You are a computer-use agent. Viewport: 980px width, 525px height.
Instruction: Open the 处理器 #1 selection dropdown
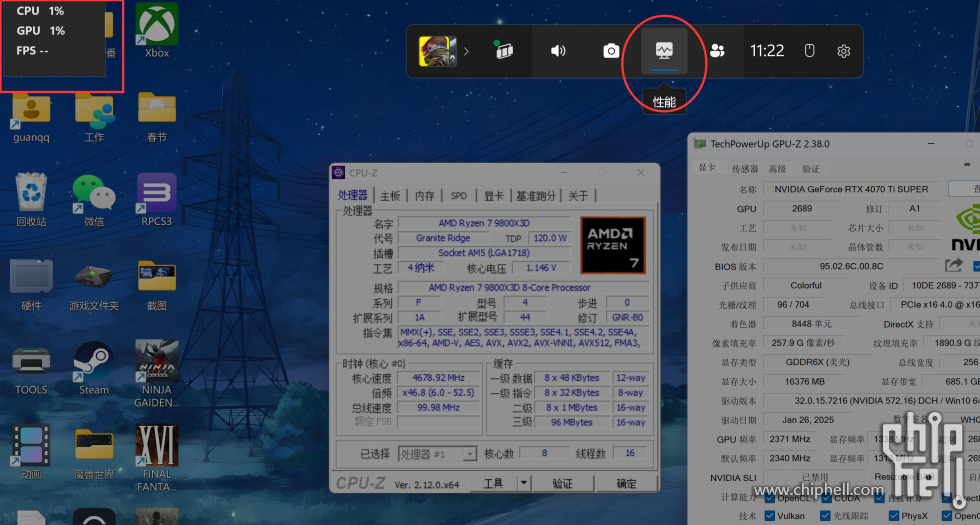pos(438,454)
